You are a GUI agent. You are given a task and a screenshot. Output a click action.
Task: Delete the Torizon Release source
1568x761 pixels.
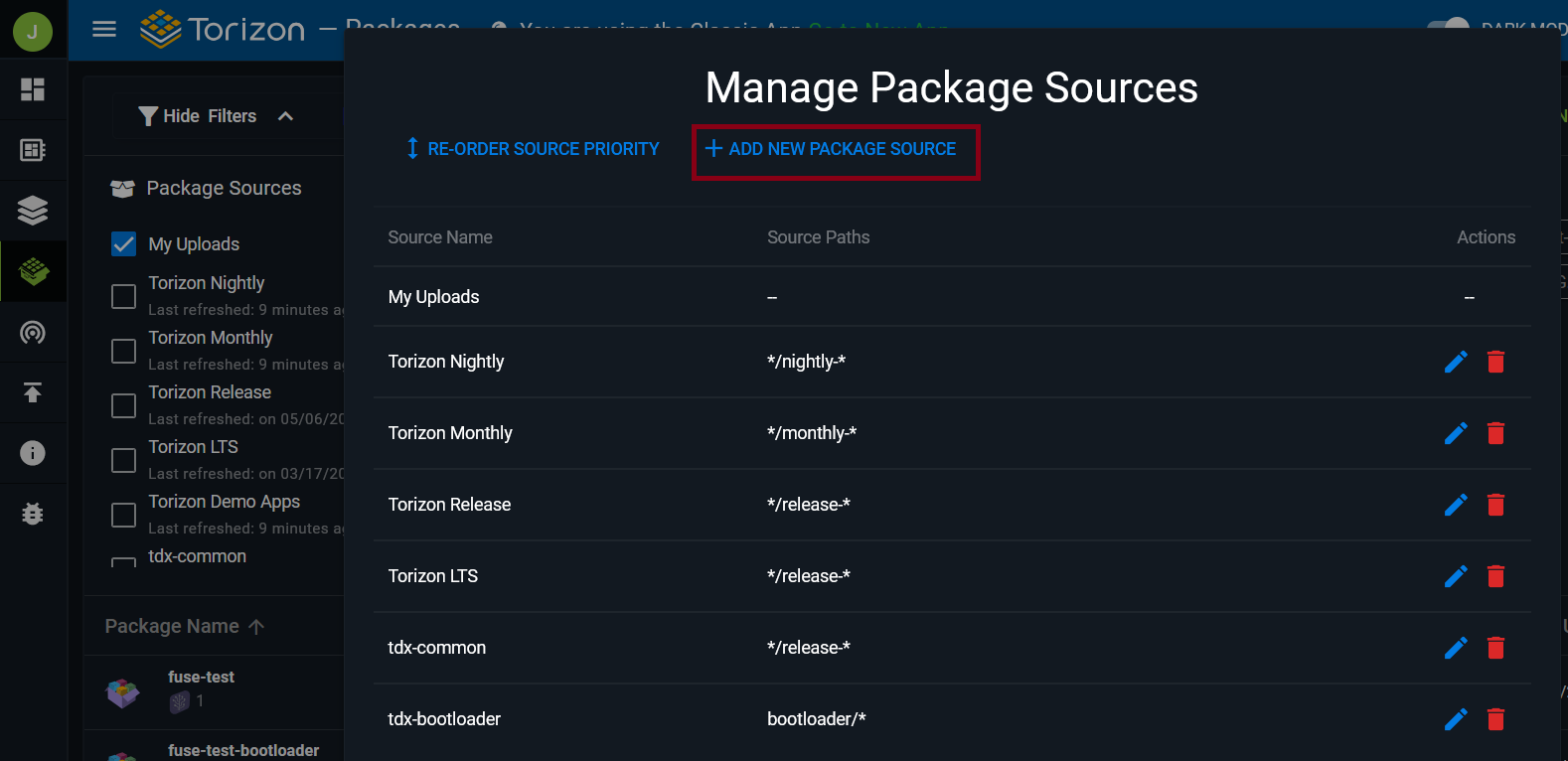(x=1495, y=505)
